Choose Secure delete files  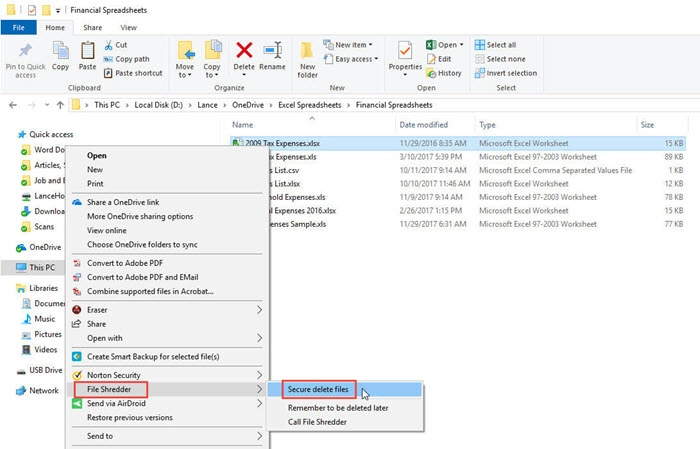pyautogui.click(x=344, y=390)
